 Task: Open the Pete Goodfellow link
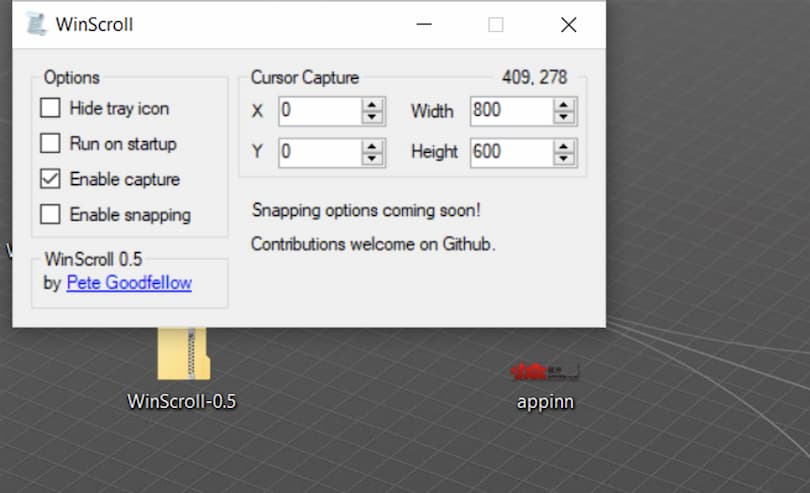pyautogui.click(x=129, y=283)
